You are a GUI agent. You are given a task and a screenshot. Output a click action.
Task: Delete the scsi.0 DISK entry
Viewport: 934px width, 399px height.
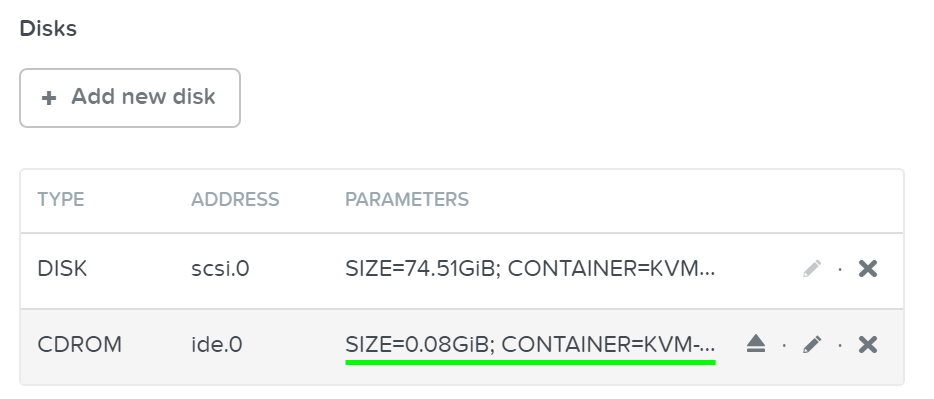click(868, 269)
